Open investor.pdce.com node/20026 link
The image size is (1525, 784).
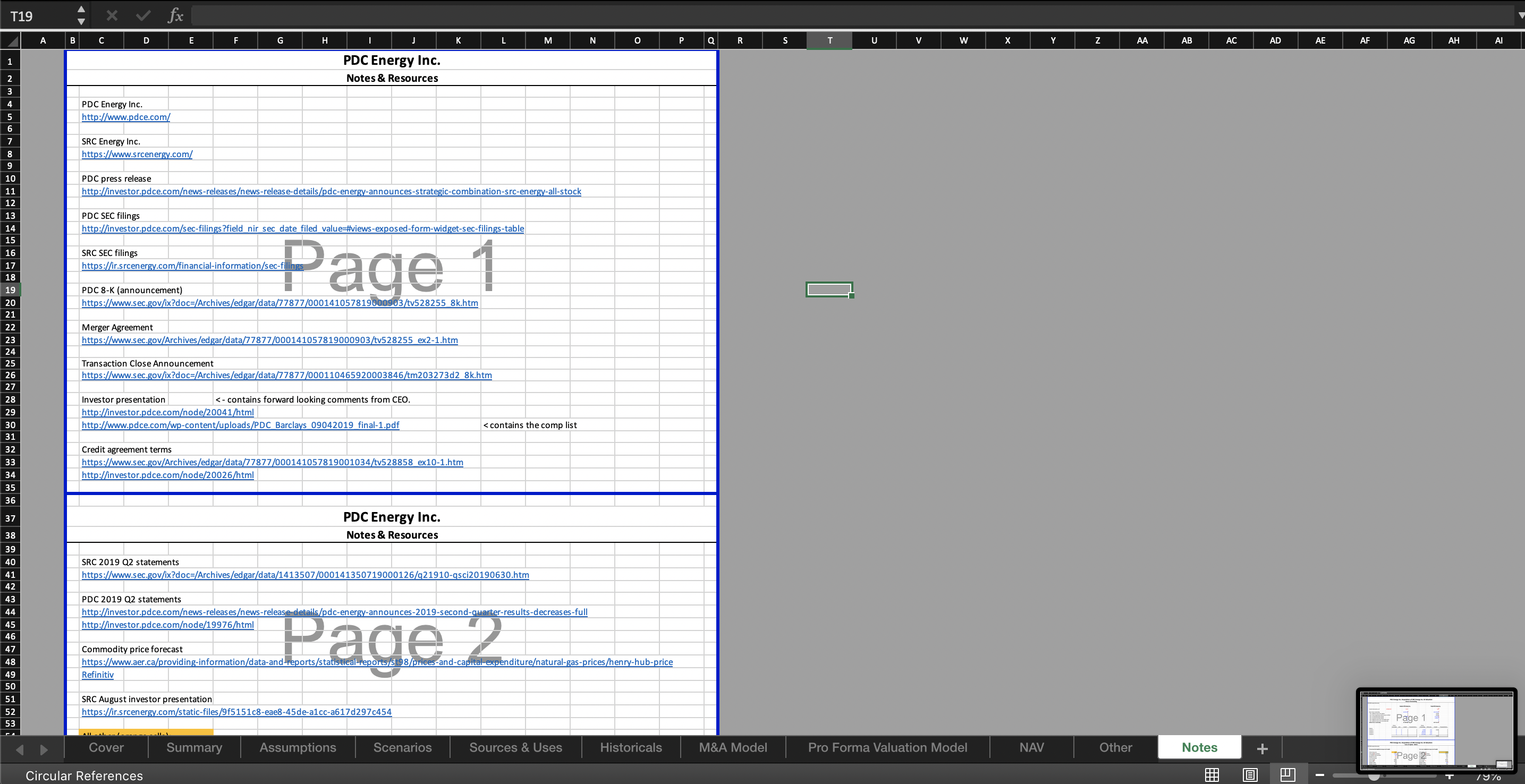tap(167, 475)
